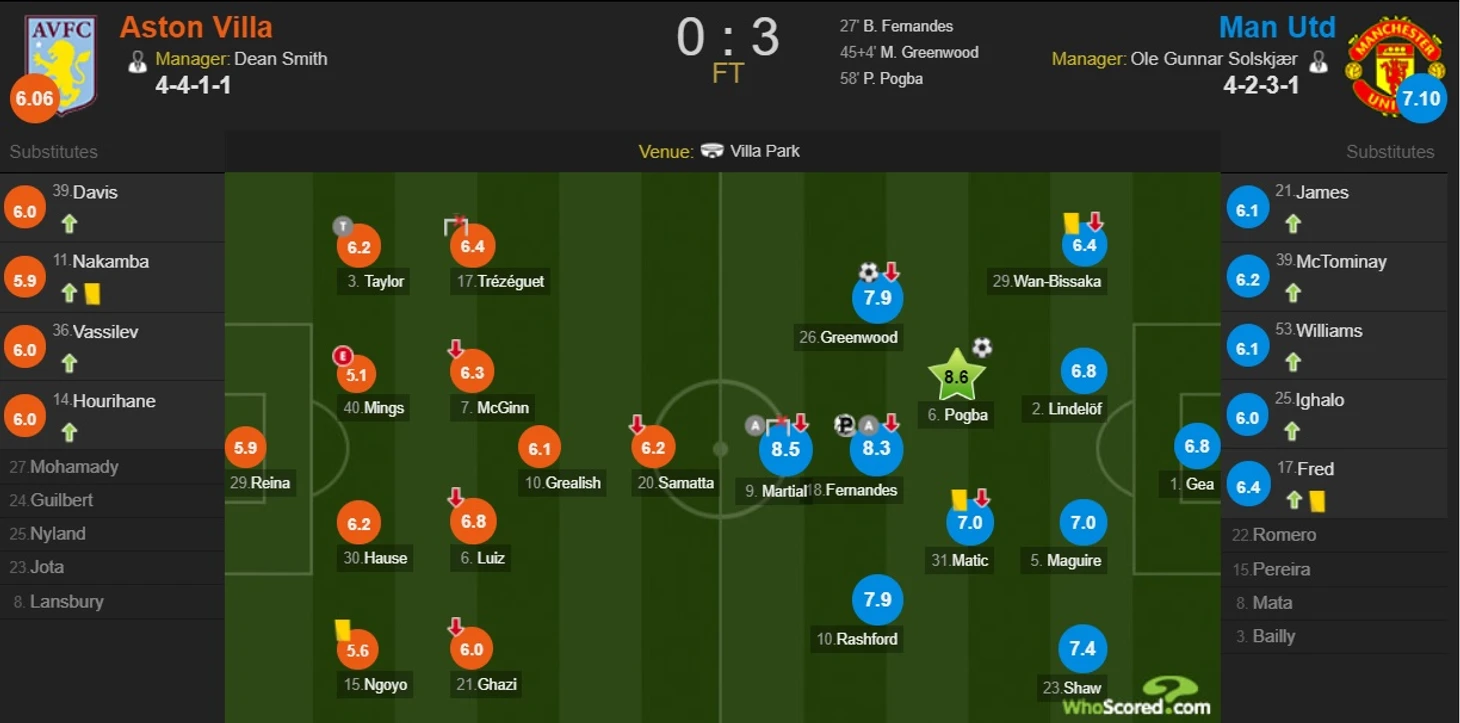Open Martial's 8.5 rating bubble
Screen dimensions: 1460x723
pyautogui.click(x=786, y=449)
